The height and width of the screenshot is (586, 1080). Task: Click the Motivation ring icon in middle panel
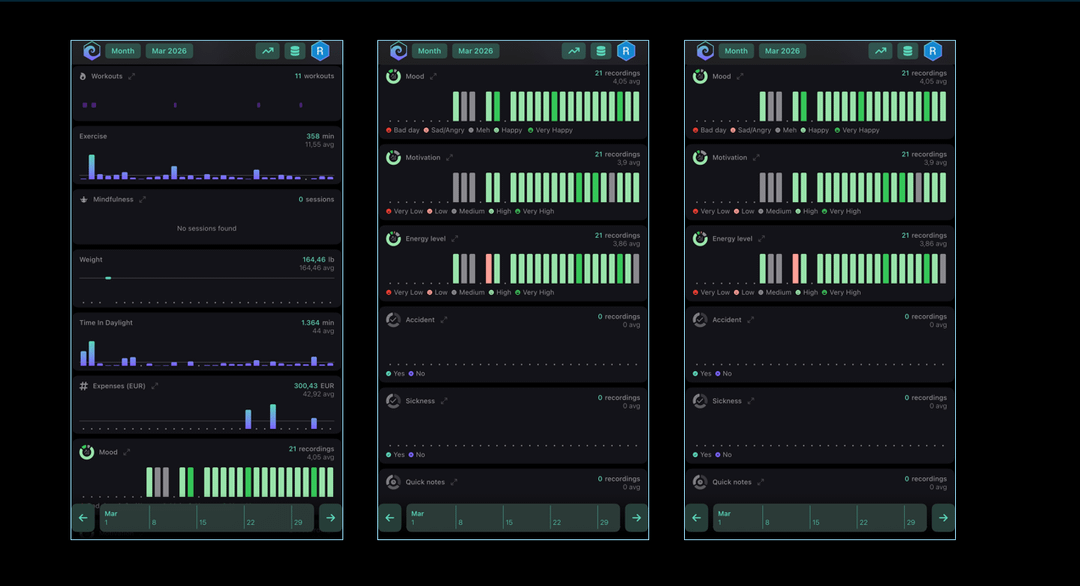393,157
